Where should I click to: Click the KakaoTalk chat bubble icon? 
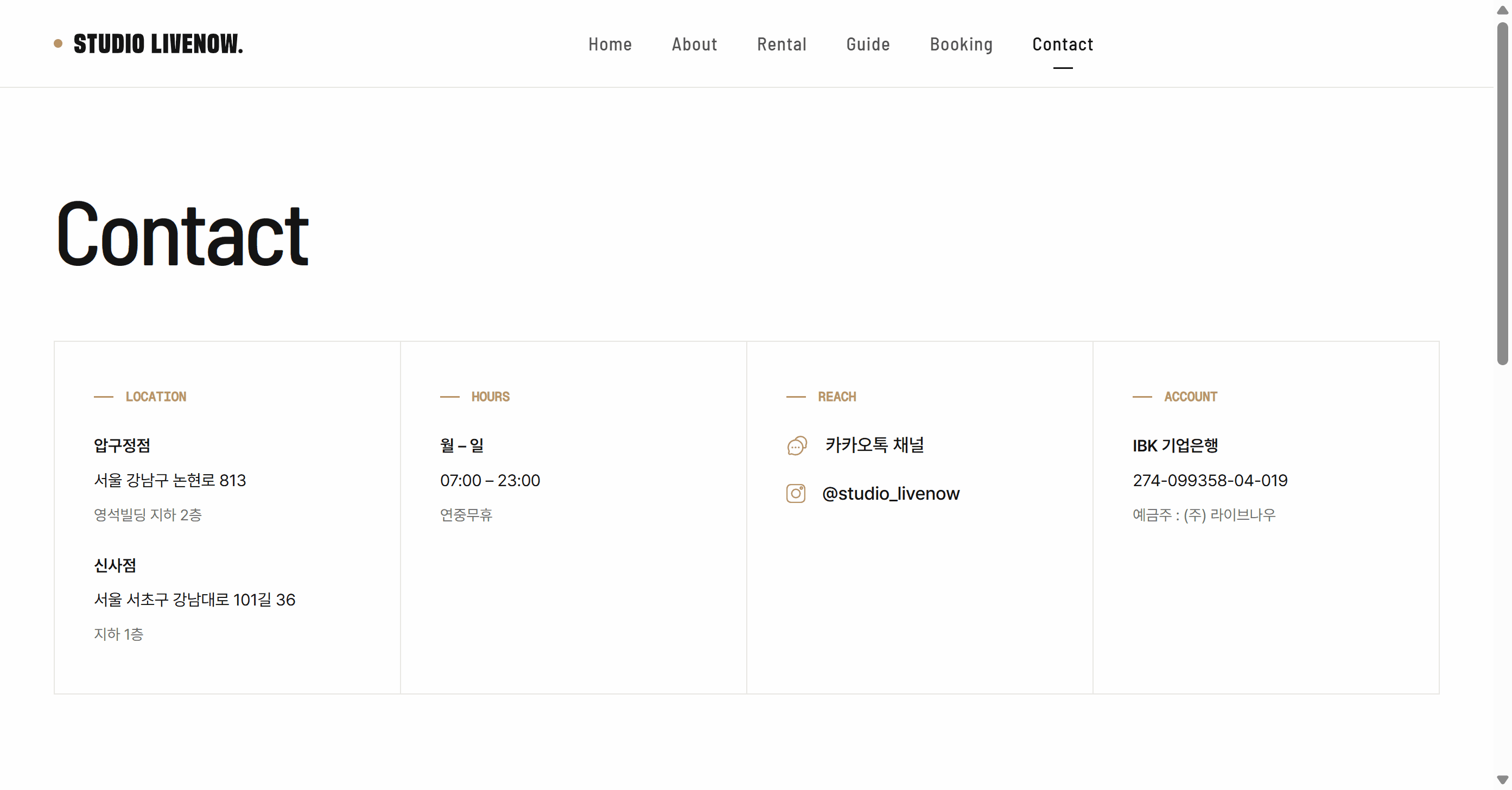click(x=797, y=445)
